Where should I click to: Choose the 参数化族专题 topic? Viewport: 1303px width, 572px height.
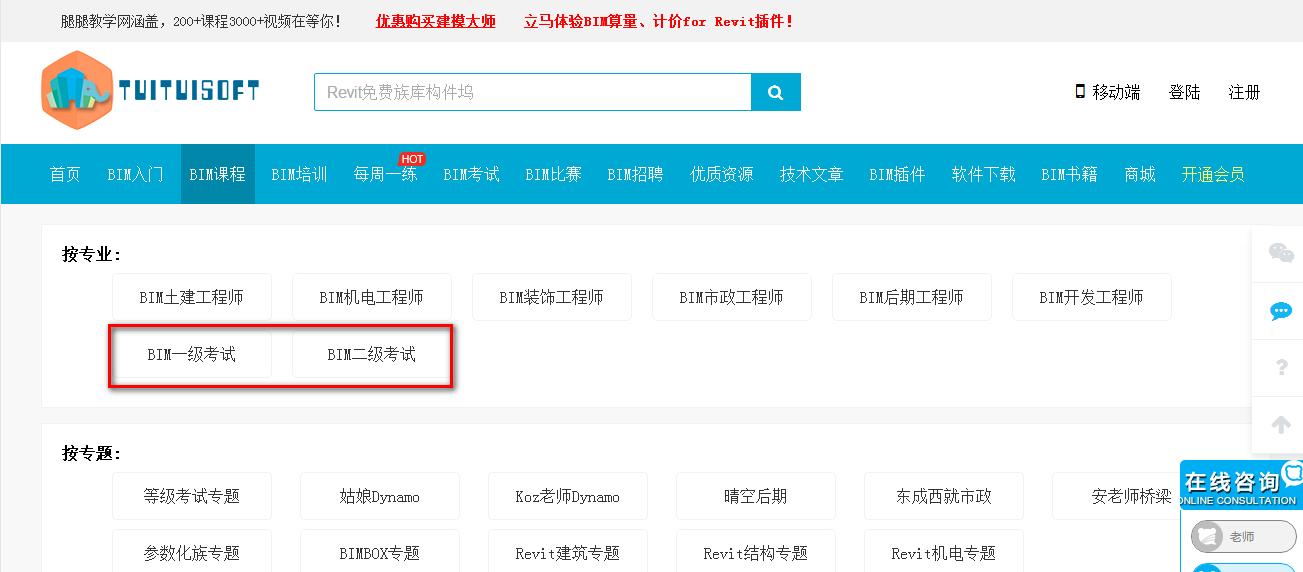coord(192,551)
